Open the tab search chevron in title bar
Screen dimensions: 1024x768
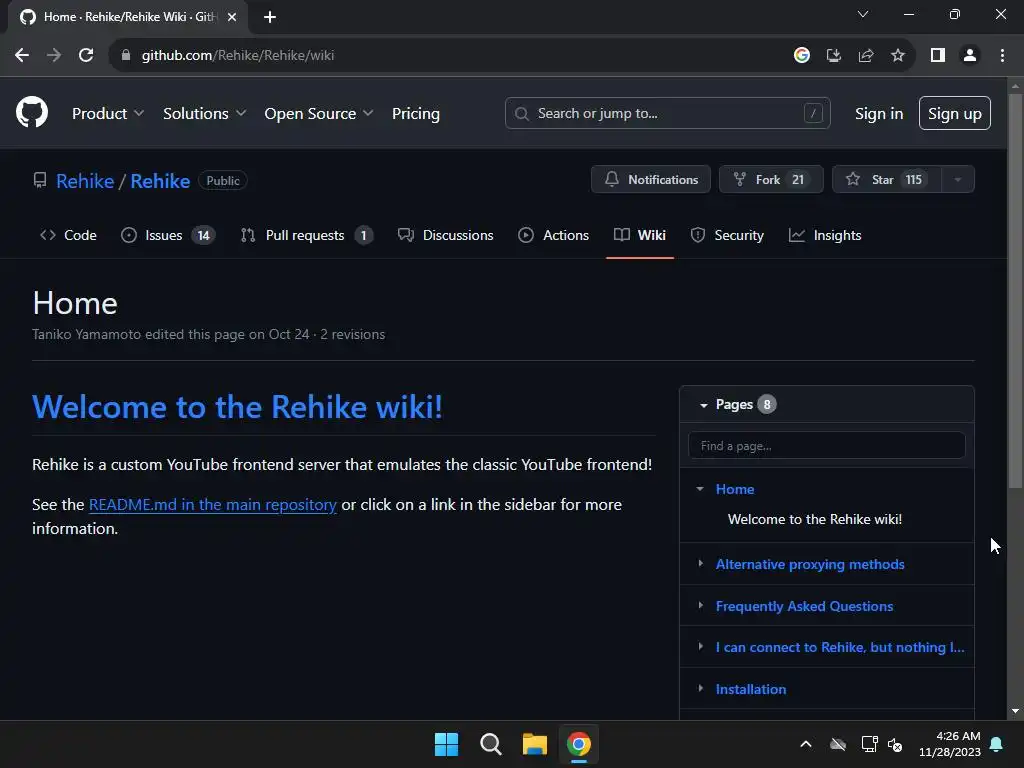(x=863, y=14)
